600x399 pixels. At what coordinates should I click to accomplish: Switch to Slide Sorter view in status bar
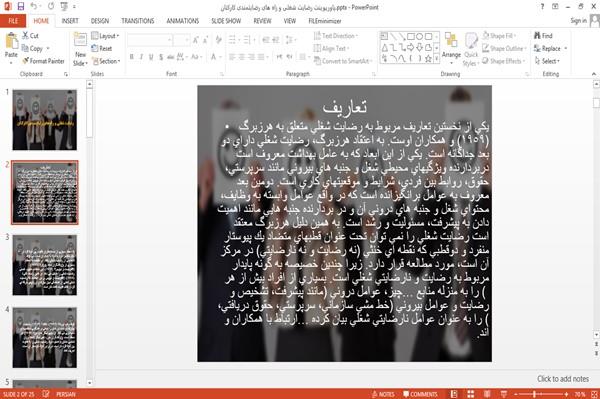tap(470, 394)
